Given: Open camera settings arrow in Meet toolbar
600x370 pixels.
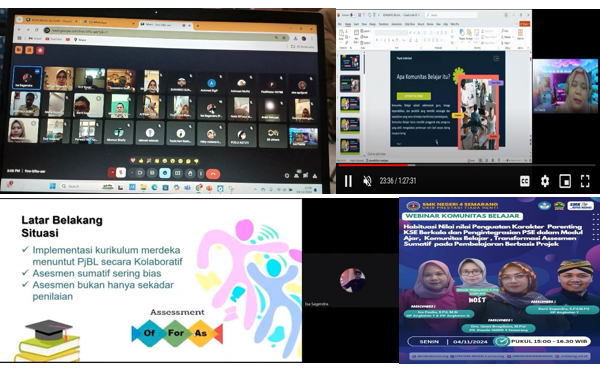Looking at the screenshot, I should pos(132,173).
